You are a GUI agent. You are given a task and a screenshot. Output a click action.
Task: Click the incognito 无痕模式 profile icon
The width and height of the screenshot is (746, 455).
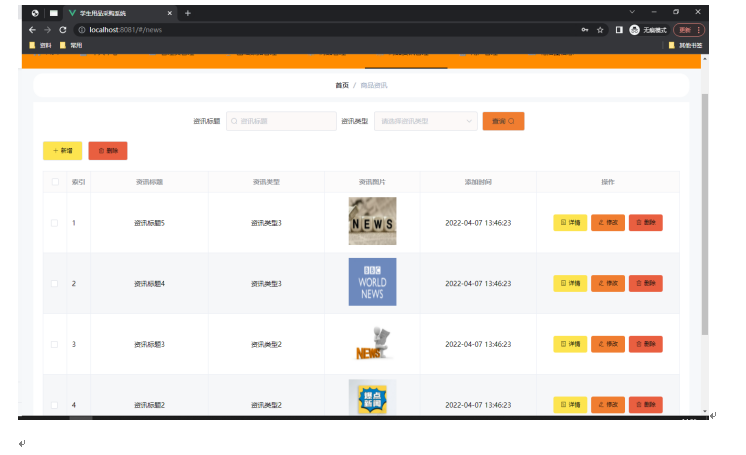click(x=634, y=30)
